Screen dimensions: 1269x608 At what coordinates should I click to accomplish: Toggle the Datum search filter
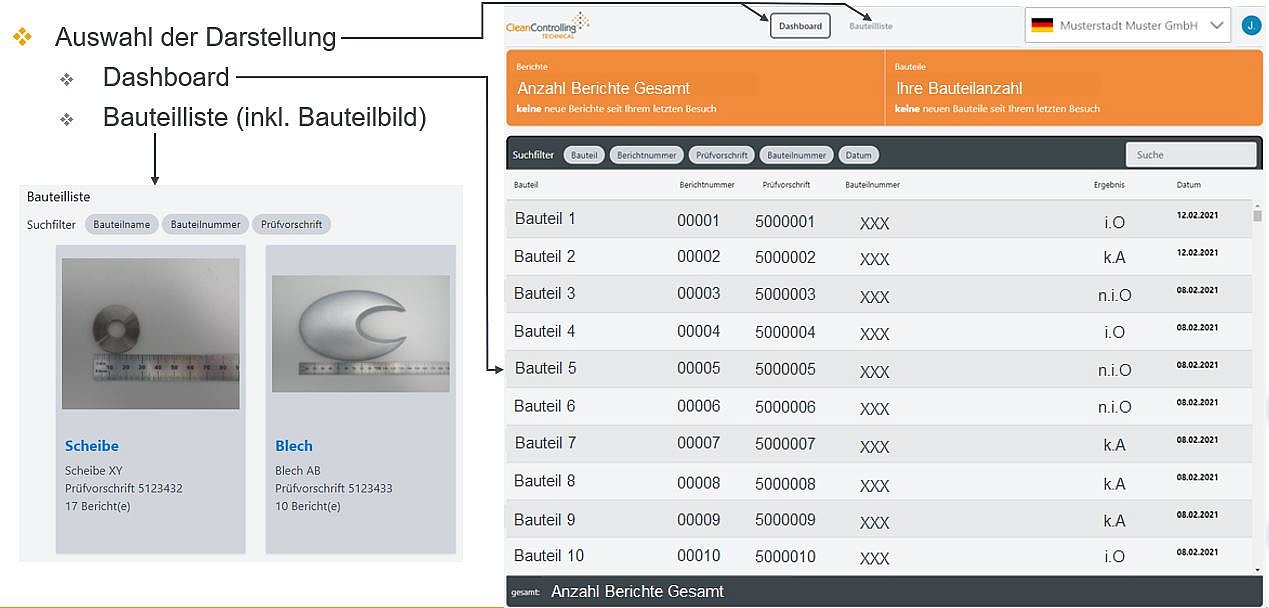[x=858, y=155]
